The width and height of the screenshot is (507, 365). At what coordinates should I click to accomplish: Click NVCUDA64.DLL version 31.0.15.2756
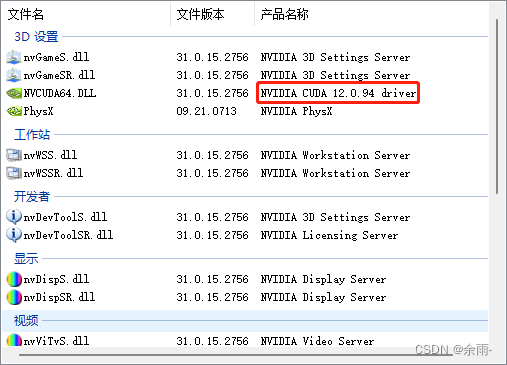(212, 93)
